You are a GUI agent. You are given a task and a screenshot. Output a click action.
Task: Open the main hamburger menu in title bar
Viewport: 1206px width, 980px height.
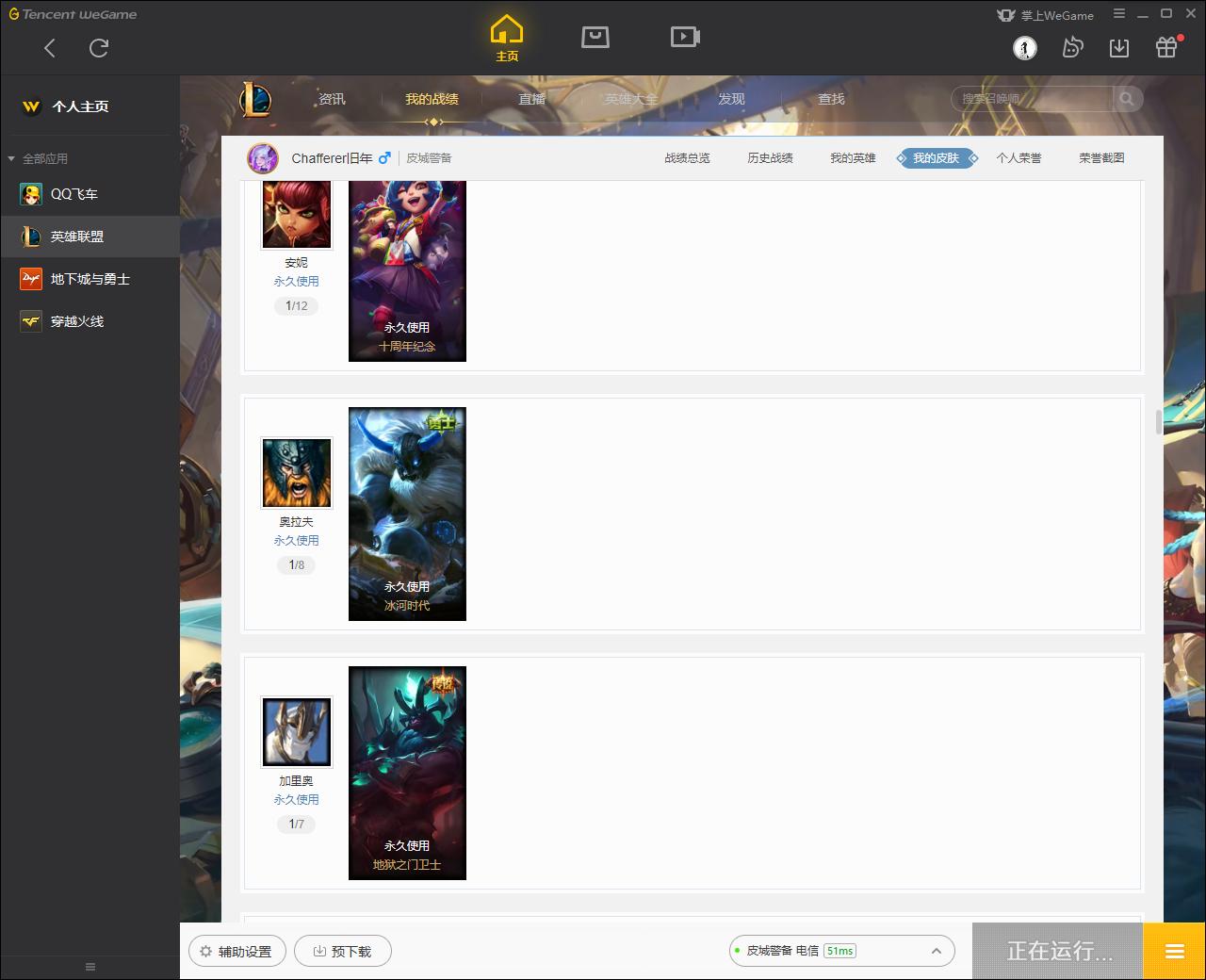tap(1119, 14)
